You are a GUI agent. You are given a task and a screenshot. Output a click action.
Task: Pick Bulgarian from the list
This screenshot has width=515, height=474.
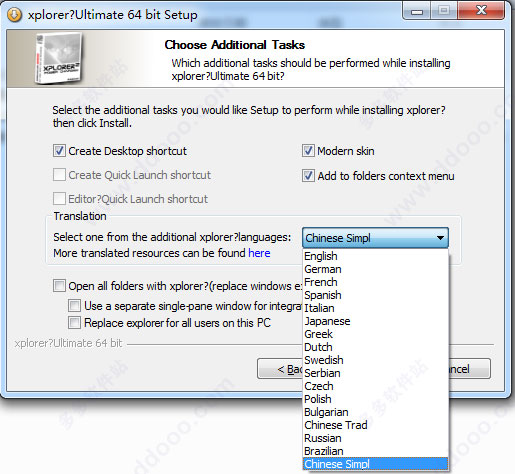click(x=375, y=412)
